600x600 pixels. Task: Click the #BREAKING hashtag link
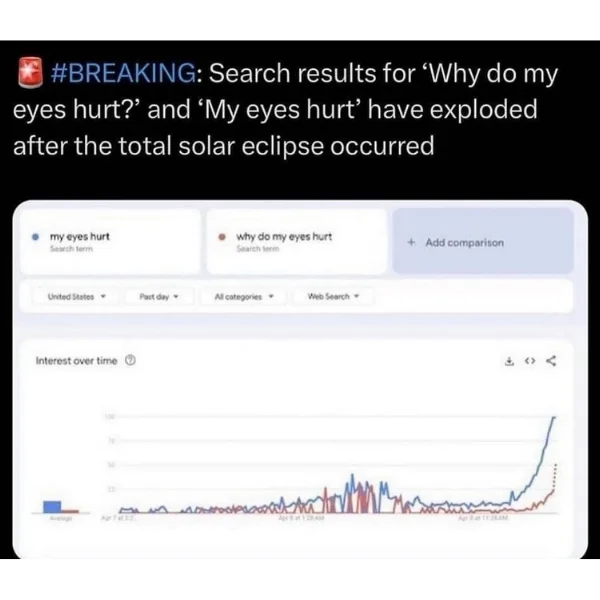(123, 73)
